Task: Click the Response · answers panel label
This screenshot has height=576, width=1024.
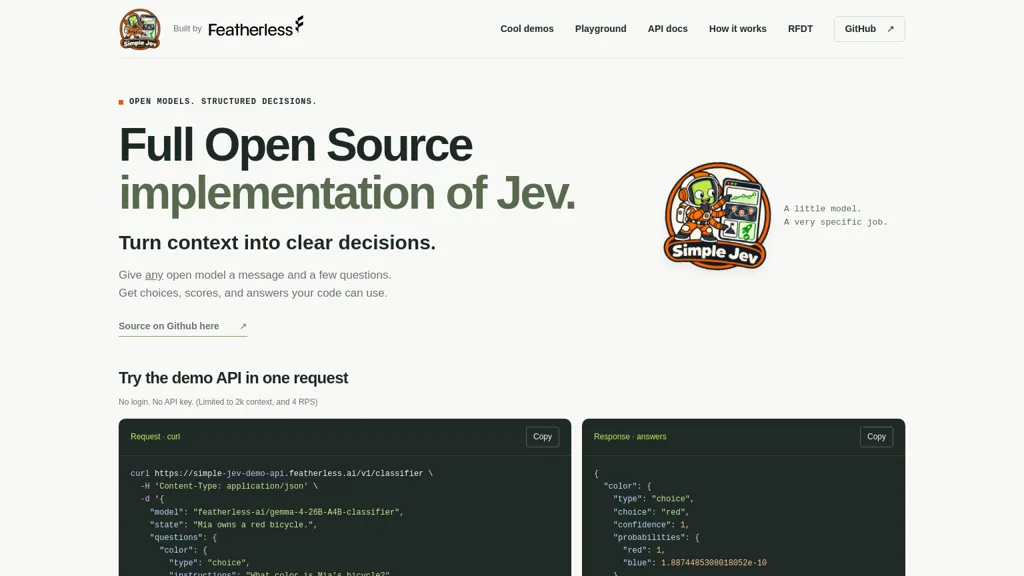Action: 630,437
